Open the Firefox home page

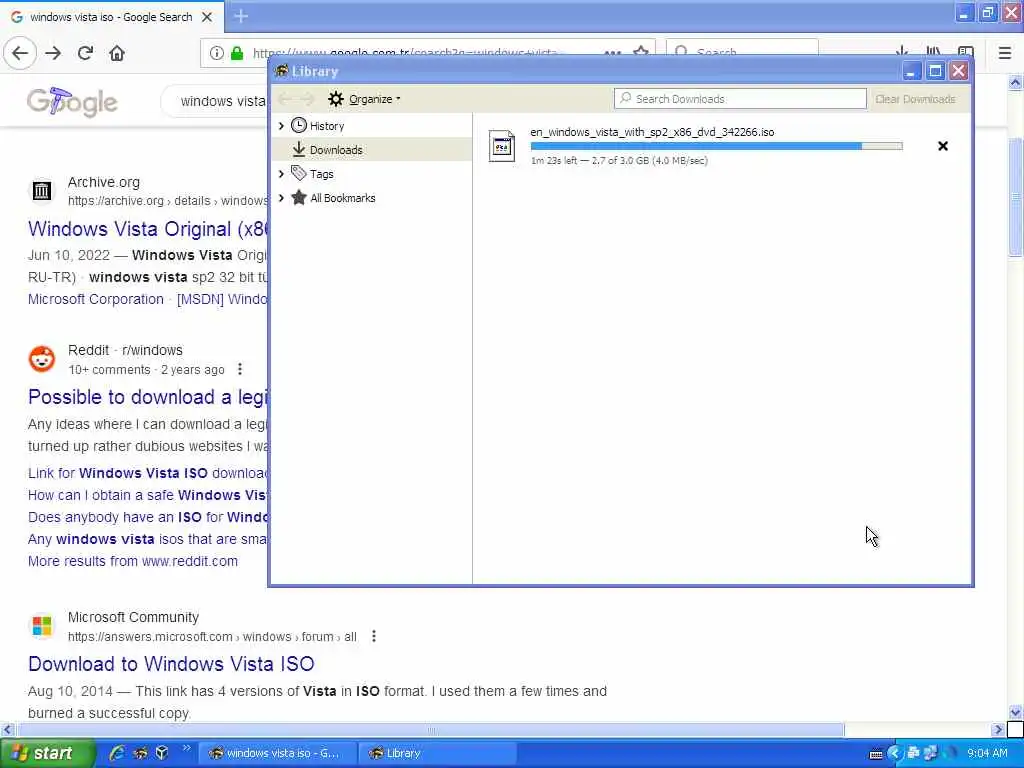click(117, 53)
